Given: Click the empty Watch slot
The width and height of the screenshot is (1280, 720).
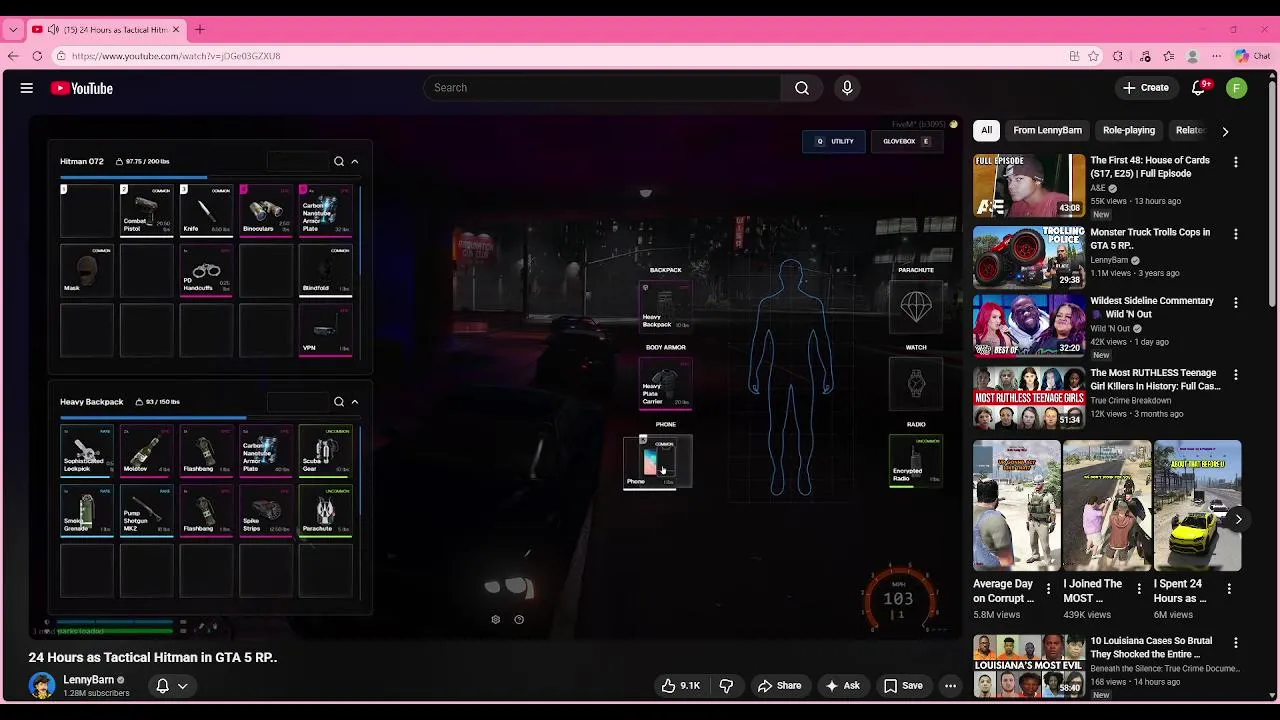Looking at the screenshot, I should tap(916, 383).
